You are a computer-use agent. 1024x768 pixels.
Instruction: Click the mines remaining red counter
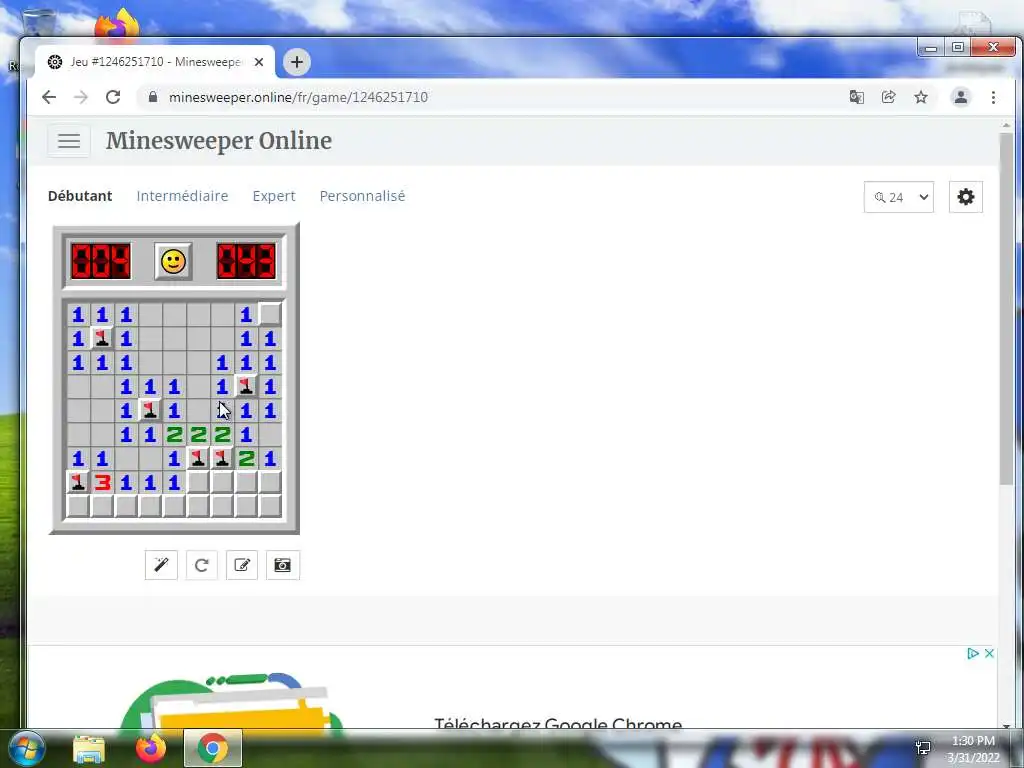point(101,261)
